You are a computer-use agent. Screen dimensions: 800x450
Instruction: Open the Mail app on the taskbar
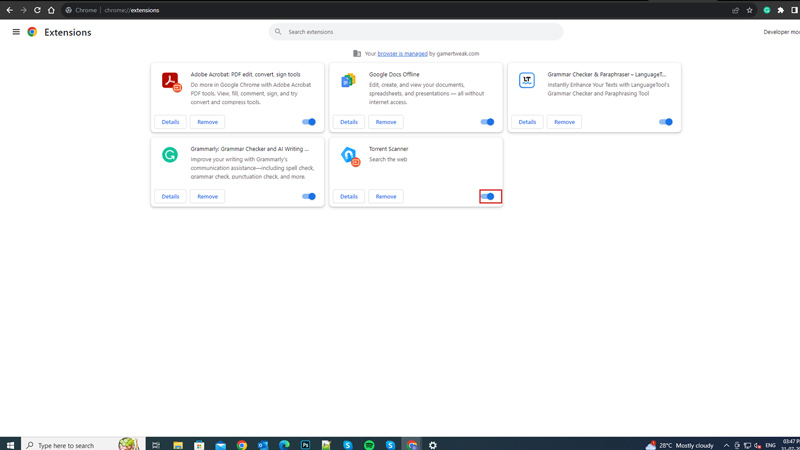point(220,445)
